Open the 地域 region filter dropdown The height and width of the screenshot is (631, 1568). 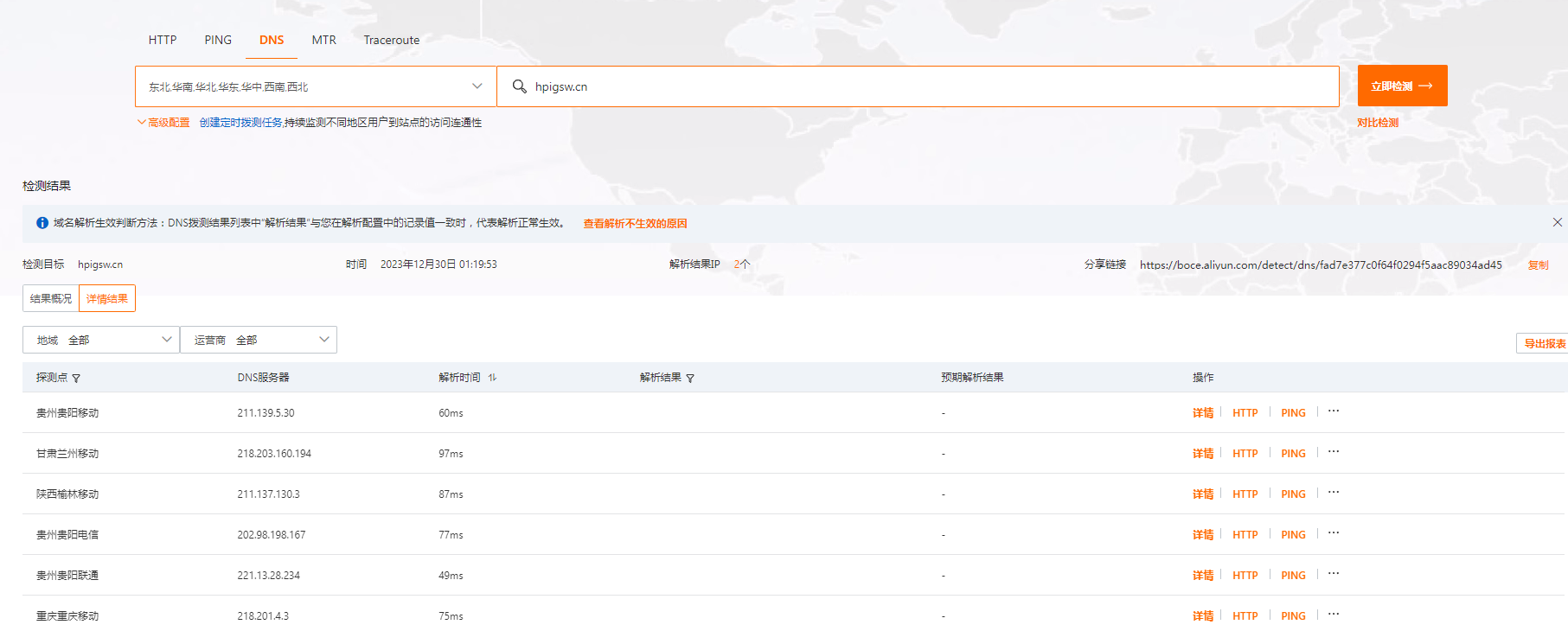coord(101,340)
